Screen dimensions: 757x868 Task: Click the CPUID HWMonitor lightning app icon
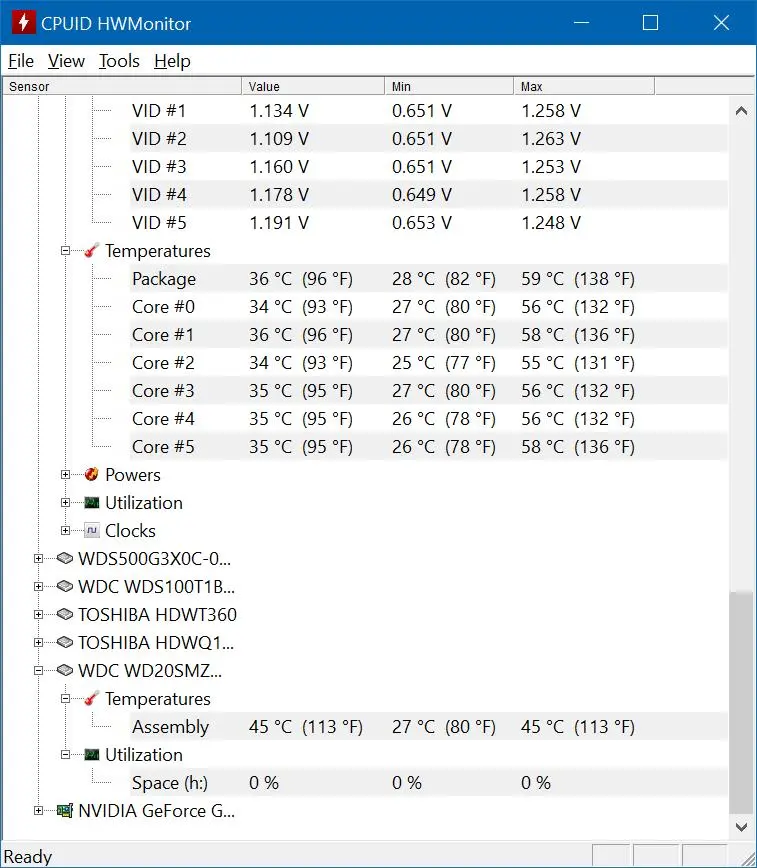click(23, 23)
